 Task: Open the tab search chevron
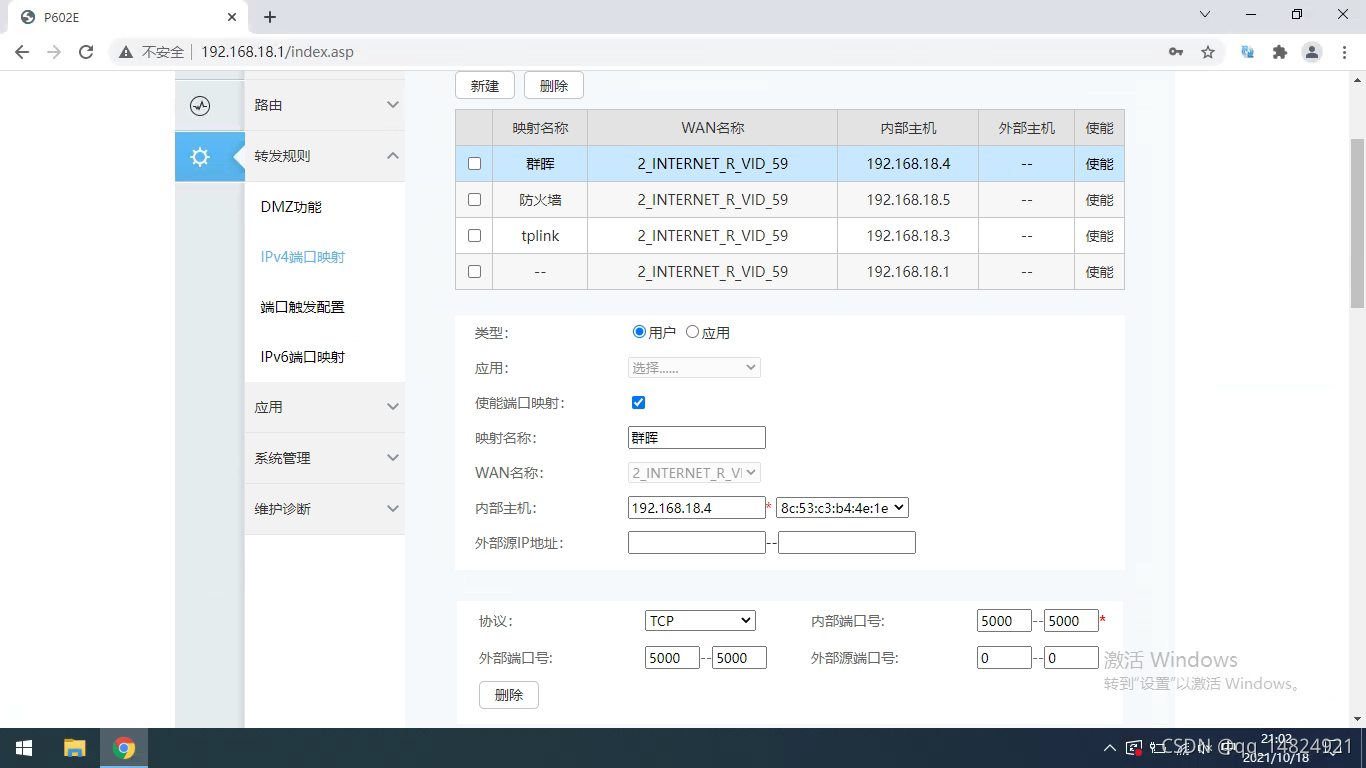pos(1205,15)
